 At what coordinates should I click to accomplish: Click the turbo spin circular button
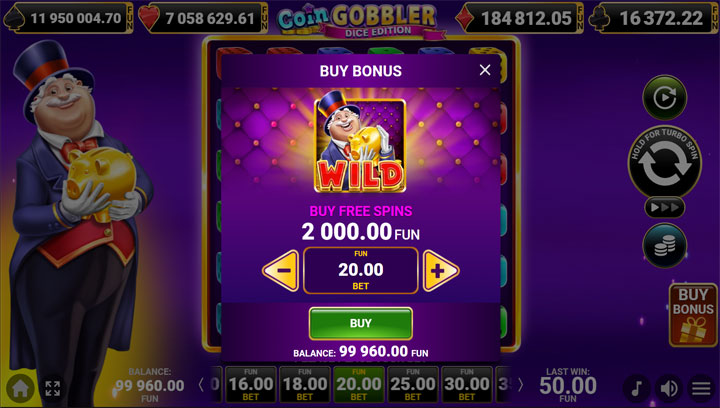(664, 162)
